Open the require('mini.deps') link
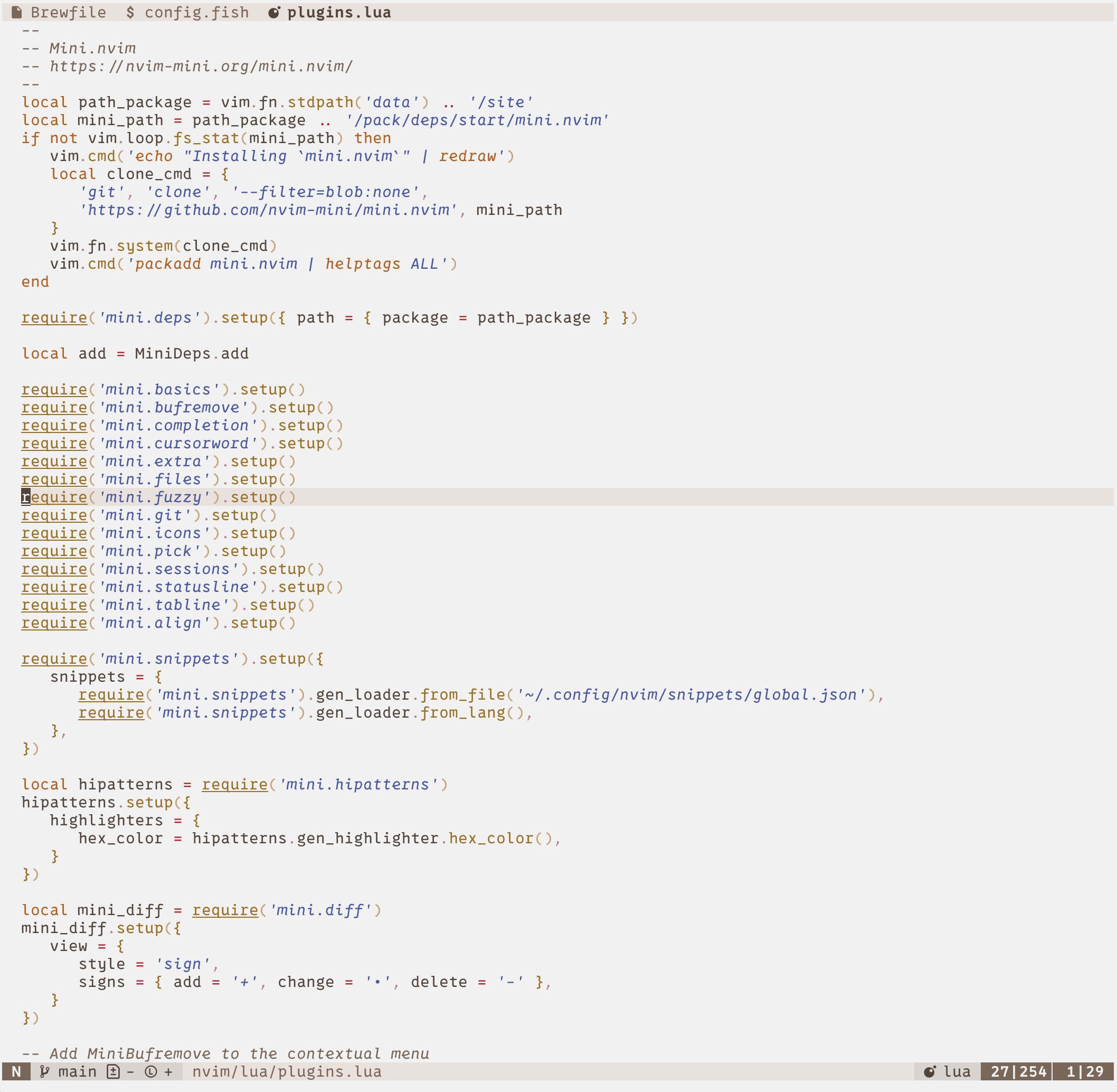The image size is (1117, 1092). 53,317
